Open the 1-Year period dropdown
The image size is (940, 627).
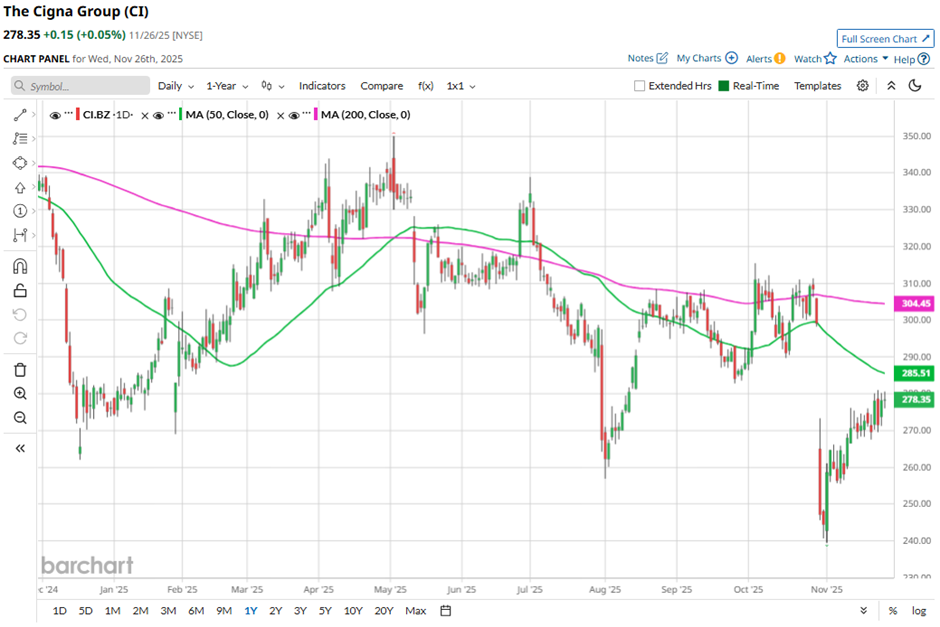coord(227,86)
